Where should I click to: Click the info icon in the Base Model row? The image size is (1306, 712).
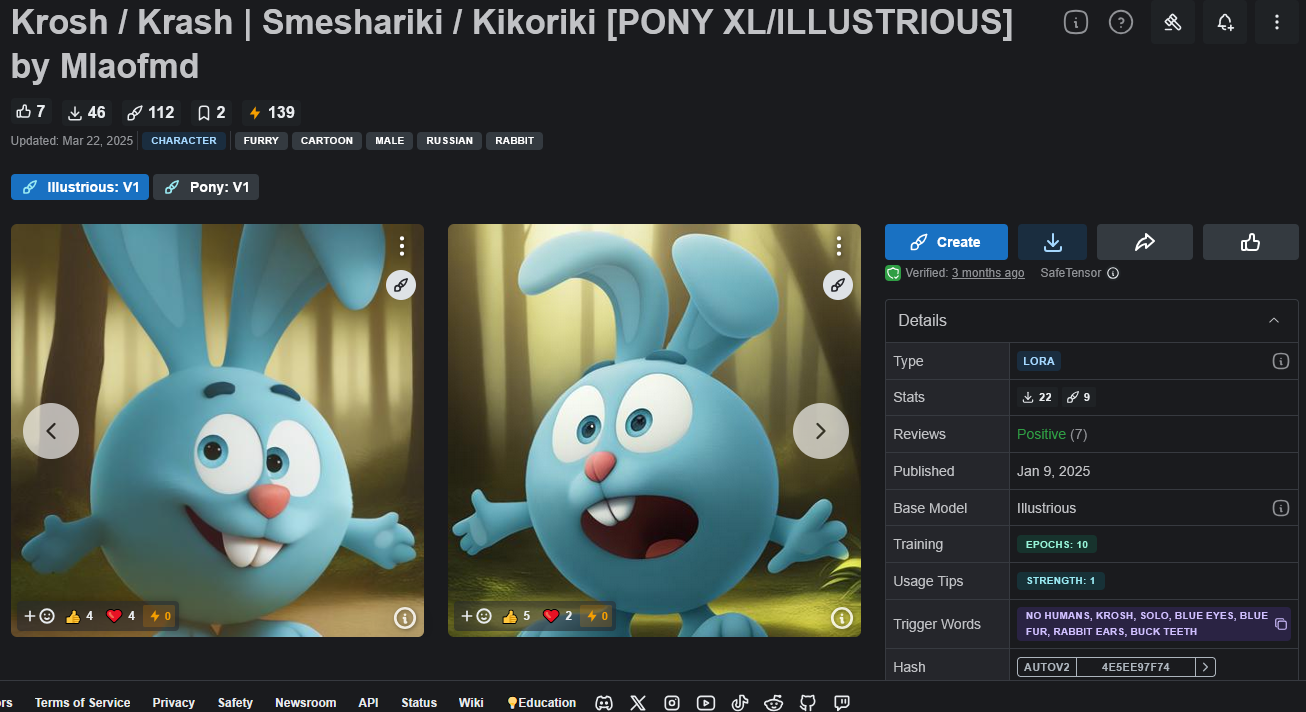(1281, 508)
